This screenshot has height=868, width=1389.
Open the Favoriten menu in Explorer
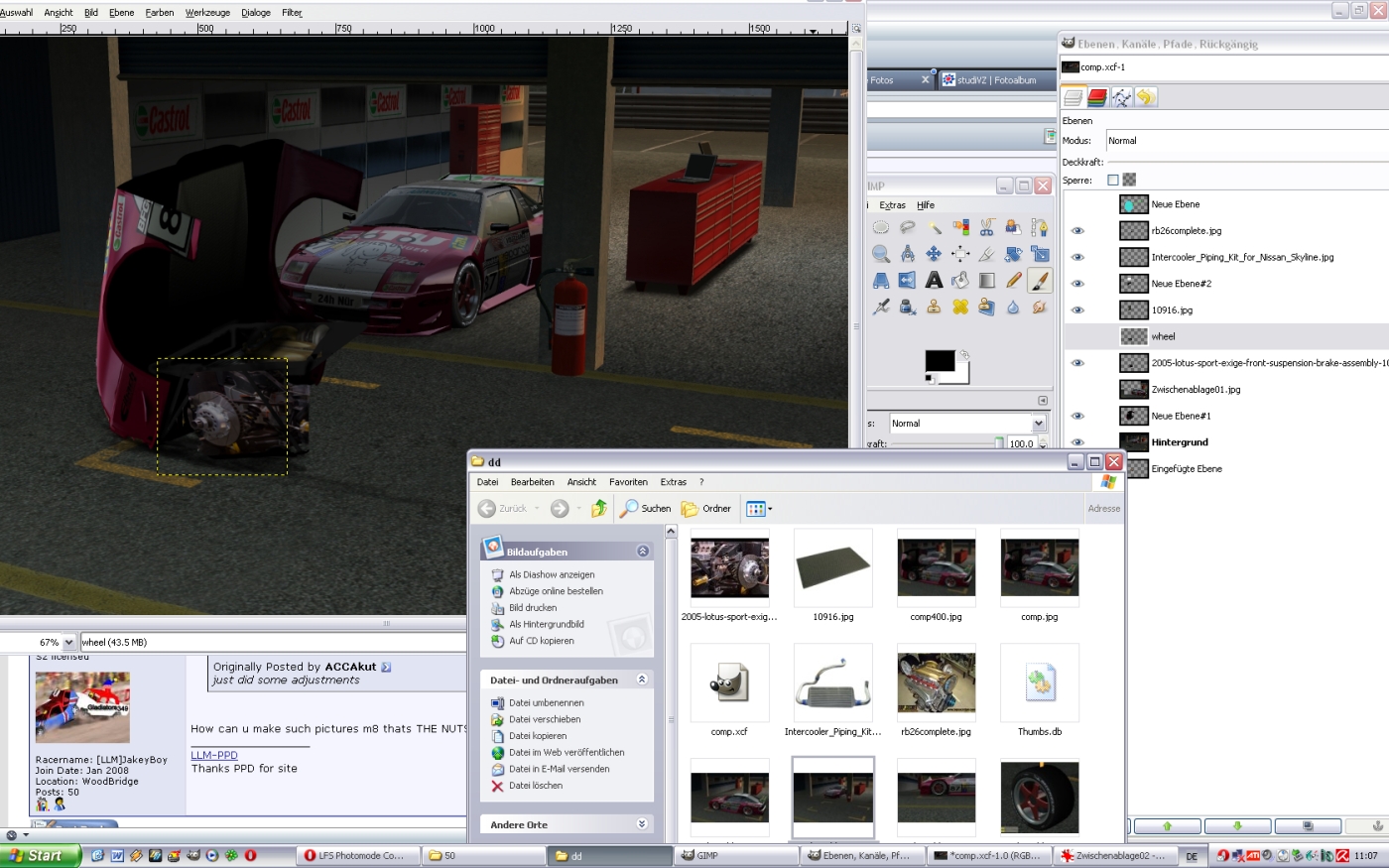click(628, 482)
